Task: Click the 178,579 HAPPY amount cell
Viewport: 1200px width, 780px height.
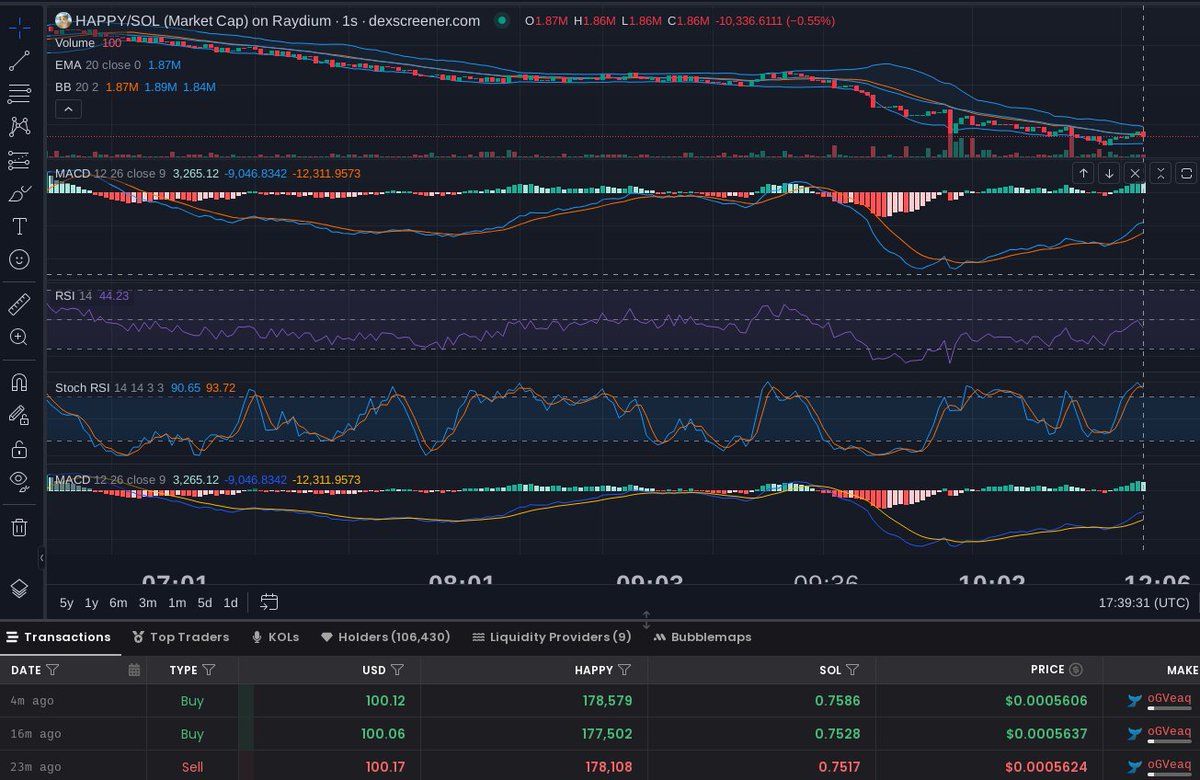Action: 607,701
